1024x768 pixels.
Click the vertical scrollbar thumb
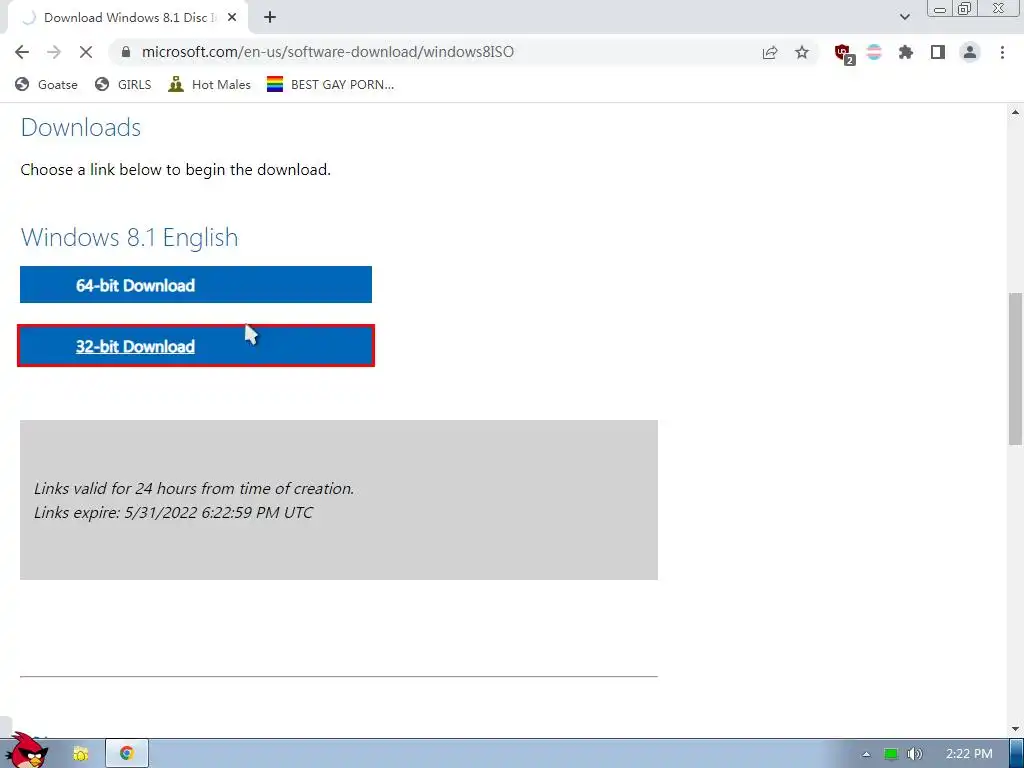click(x=1016, y=369)
